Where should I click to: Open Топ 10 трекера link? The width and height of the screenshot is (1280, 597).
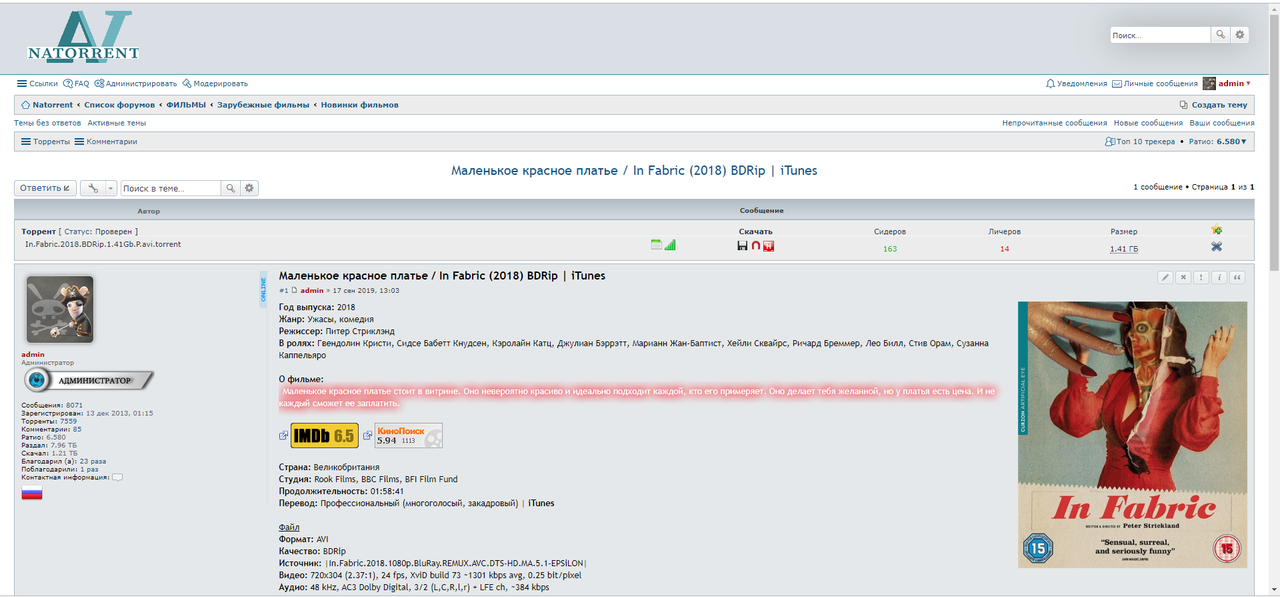1140,142
